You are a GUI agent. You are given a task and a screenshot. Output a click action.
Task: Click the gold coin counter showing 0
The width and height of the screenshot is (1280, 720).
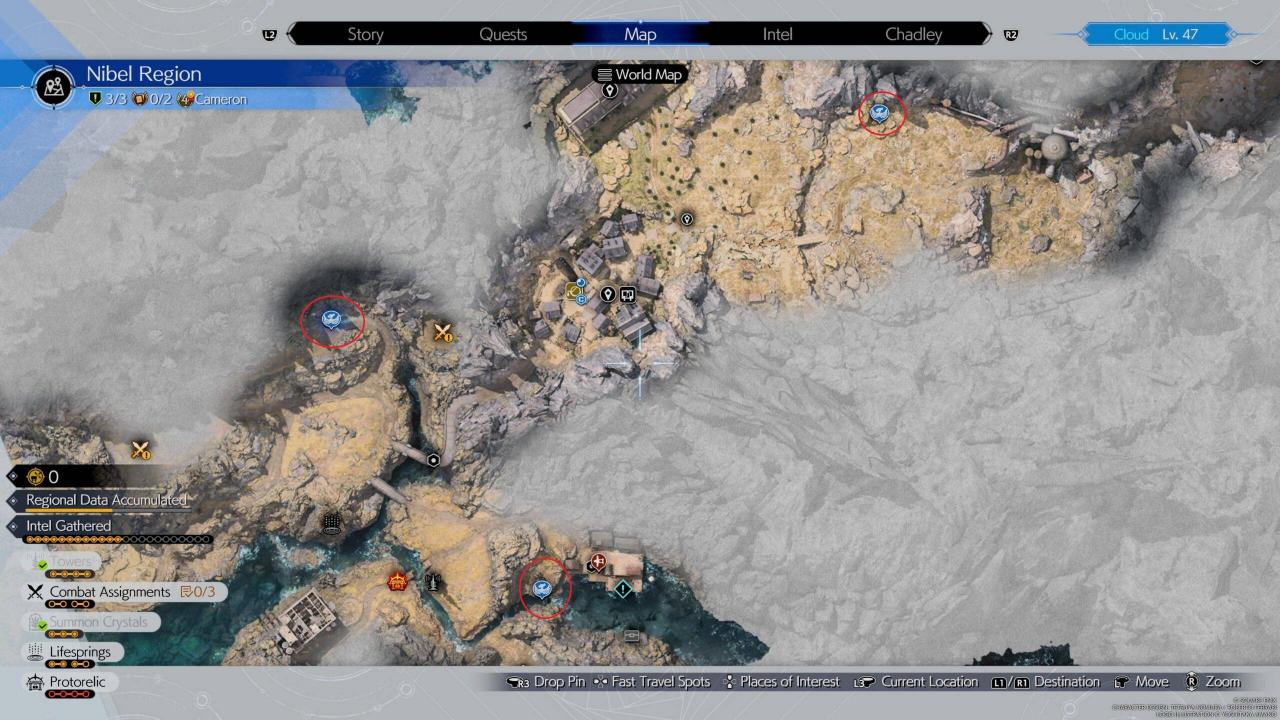[x=44, y=477]
